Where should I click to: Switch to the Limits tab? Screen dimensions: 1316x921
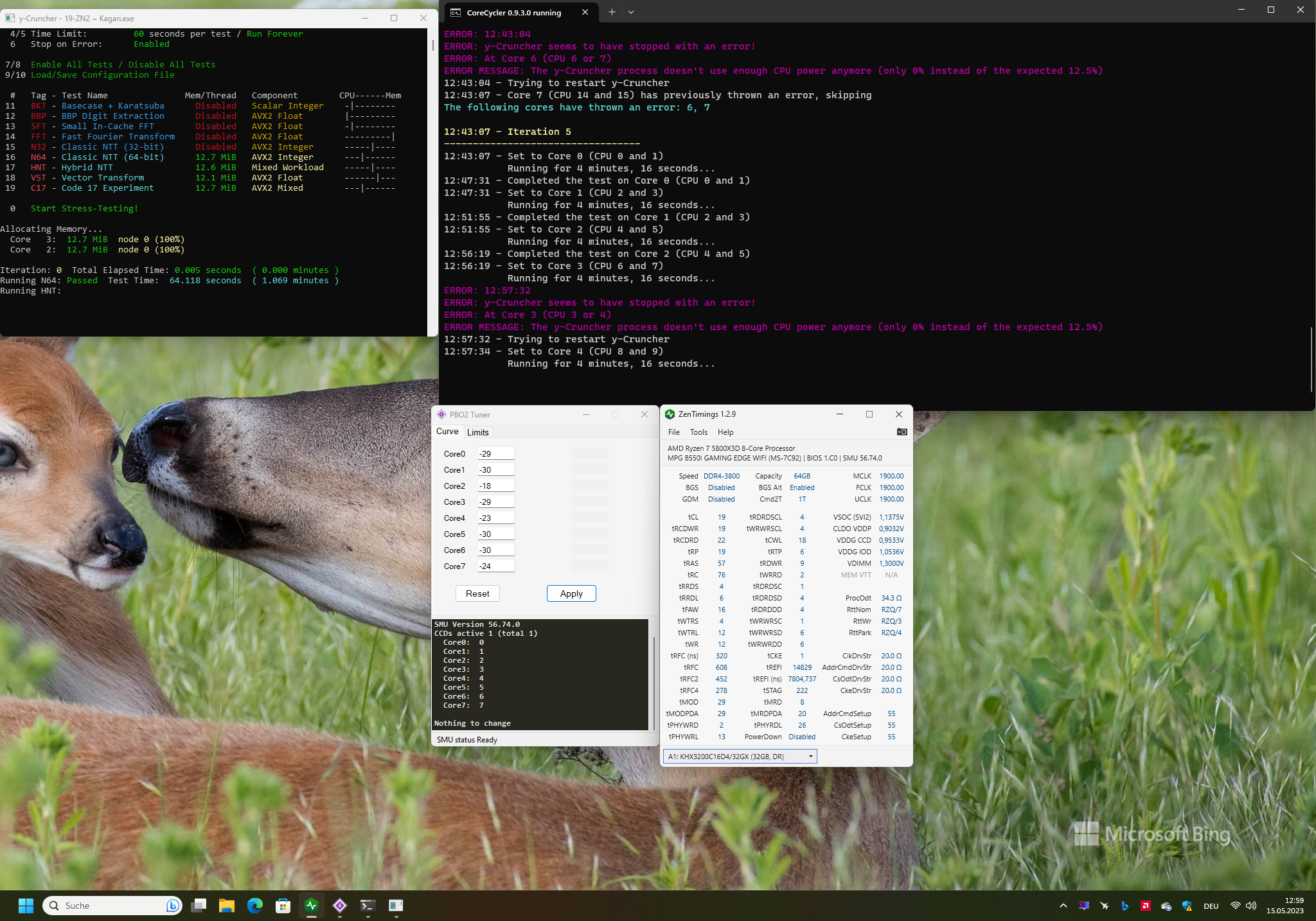tap(477, 432)
